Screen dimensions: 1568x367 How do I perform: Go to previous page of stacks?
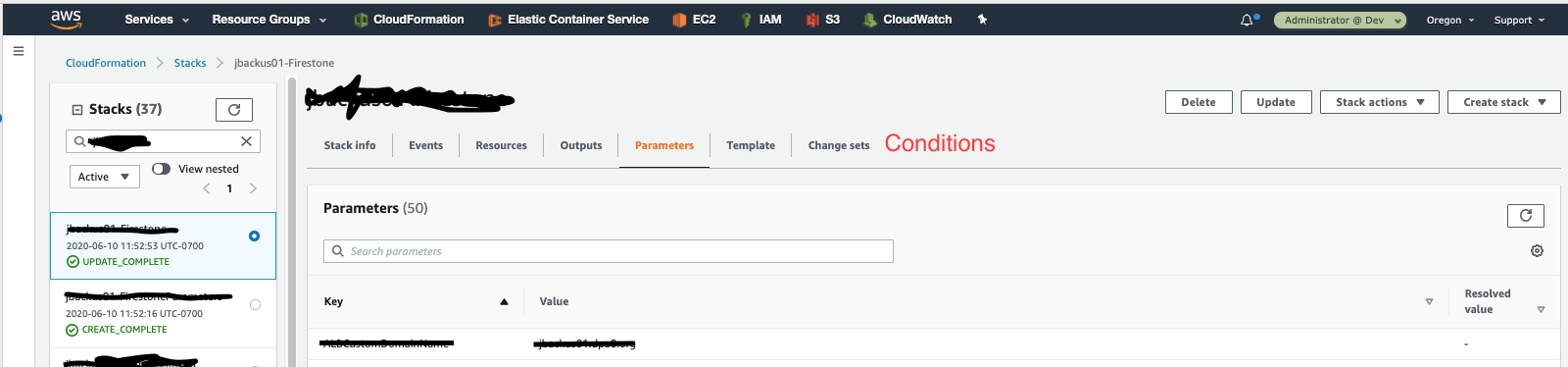pos(207,188)
